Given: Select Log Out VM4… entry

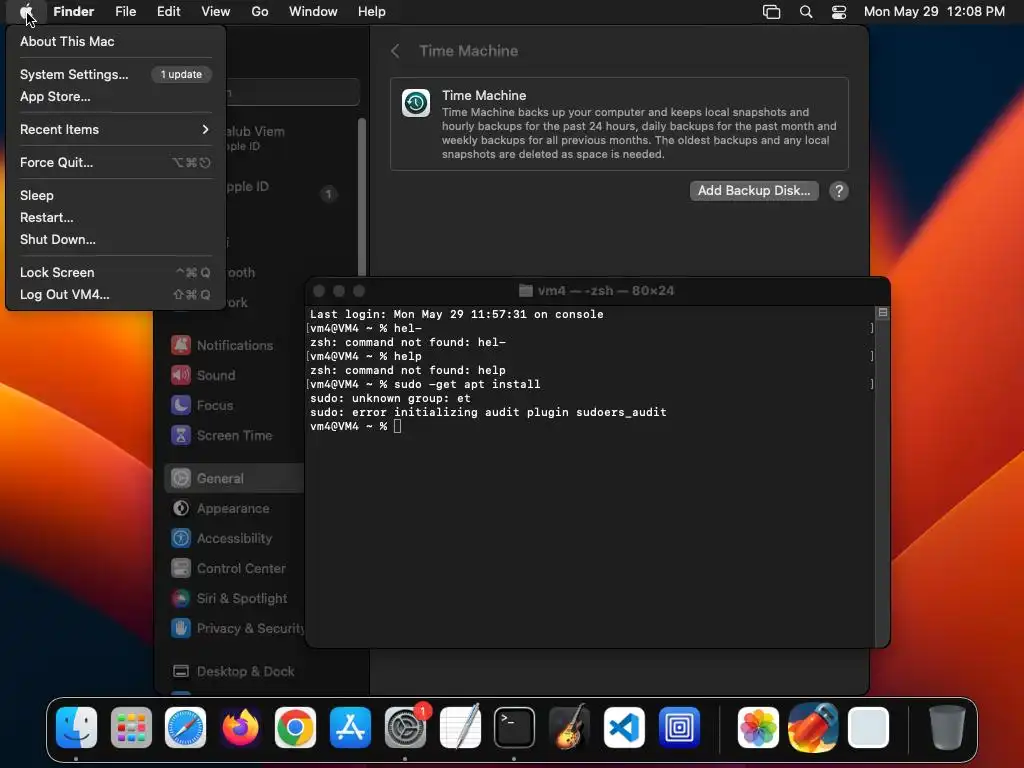Looking at the screenshot, I should point(115,295).
